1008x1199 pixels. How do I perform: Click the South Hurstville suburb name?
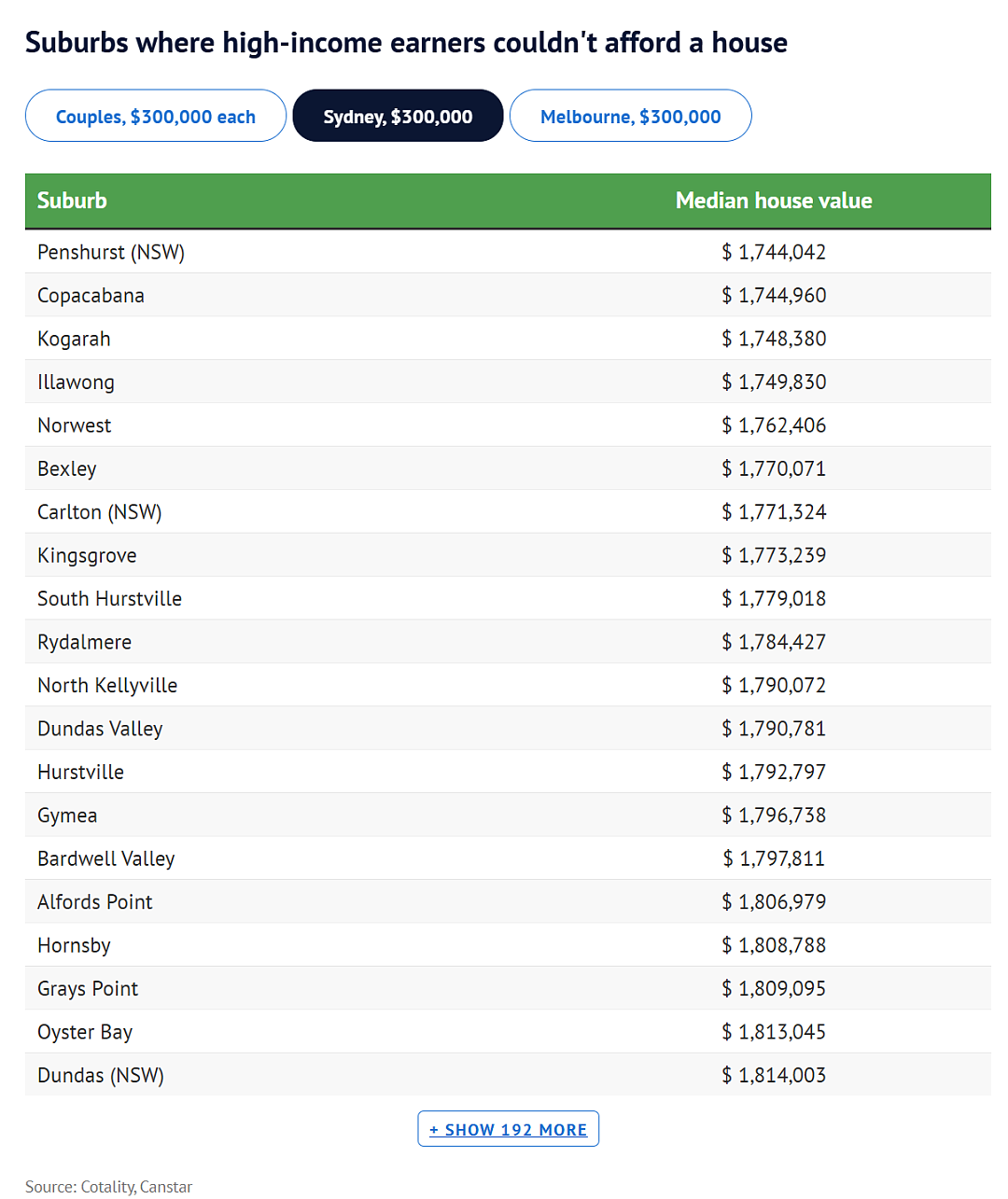[109, 599]
